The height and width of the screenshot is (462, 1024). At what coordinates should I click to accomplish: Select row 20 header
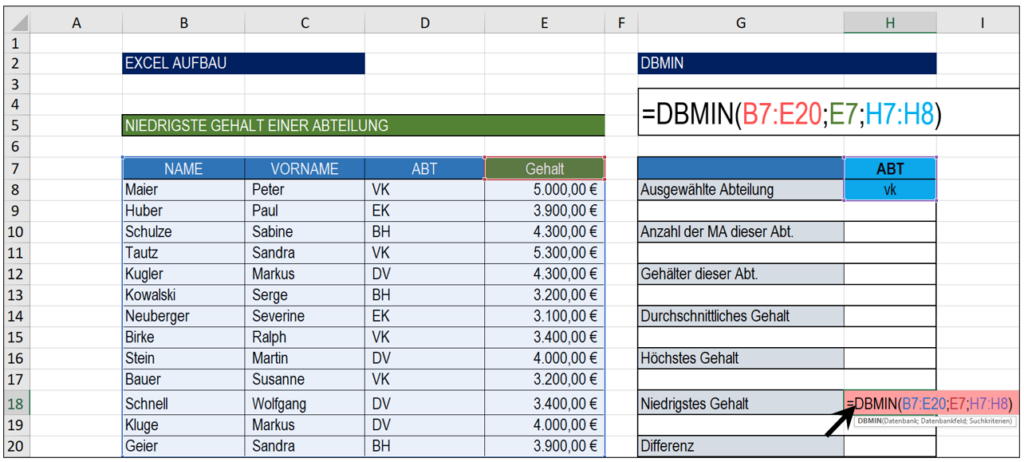[16, 446]
